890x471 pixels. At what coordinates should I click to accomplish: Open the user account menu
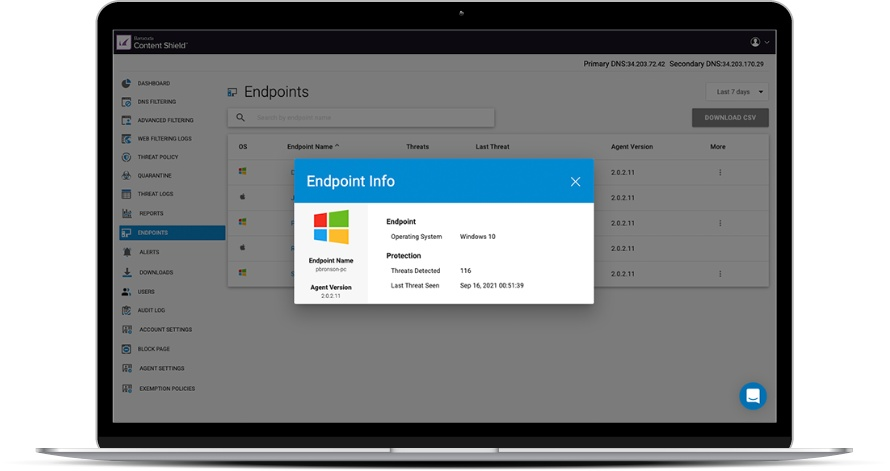[x=759, y=42]
